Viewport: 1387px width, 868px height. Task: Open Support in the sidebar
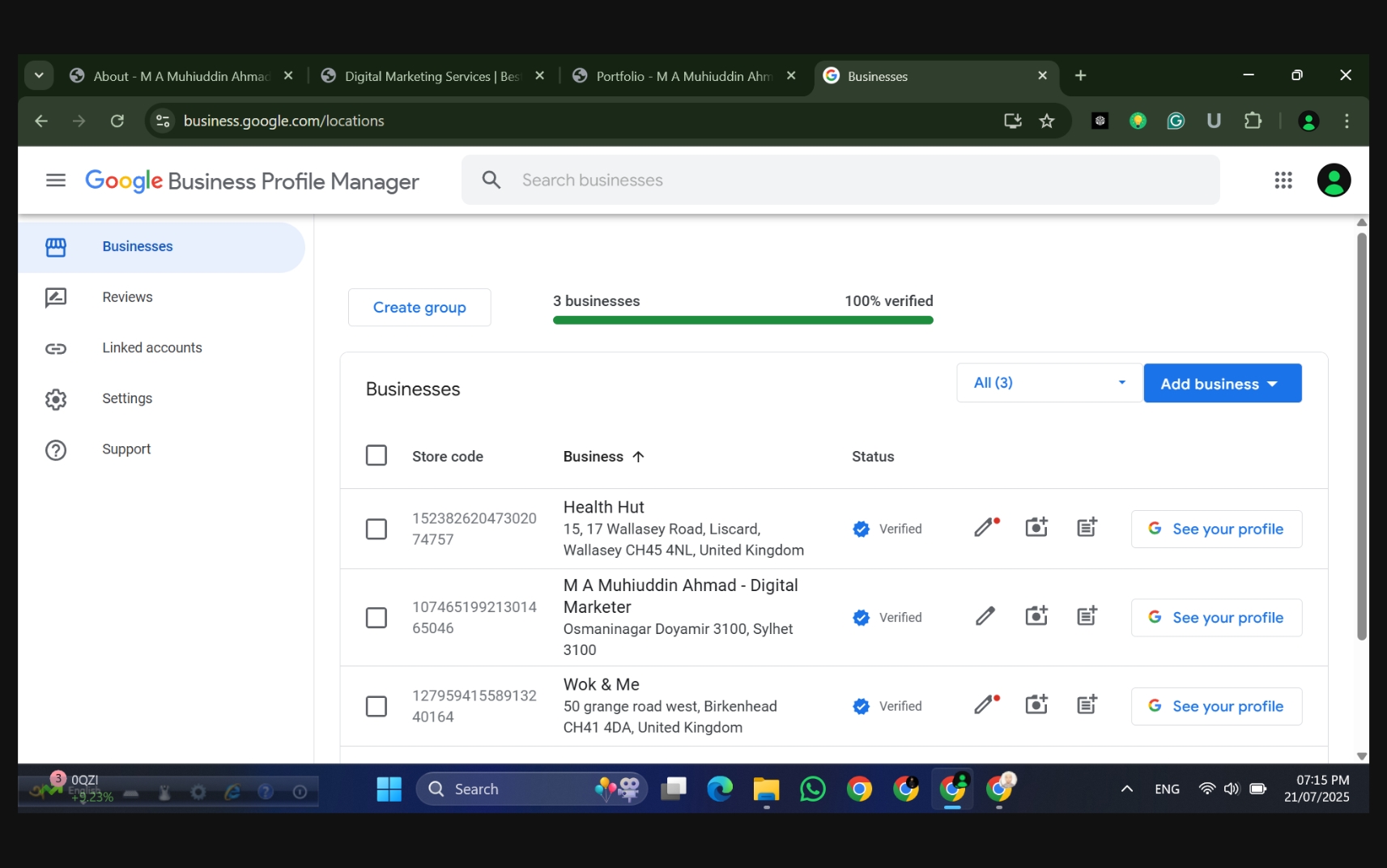[x=161, y=449]
